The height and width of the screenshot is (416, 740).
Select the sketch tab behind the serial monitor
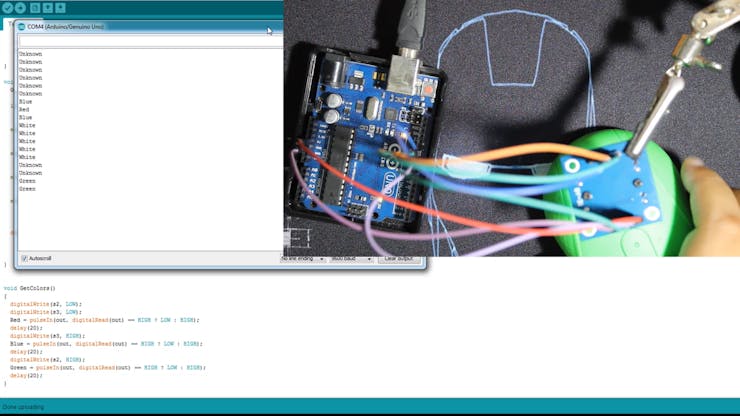(x=7, y=24)
